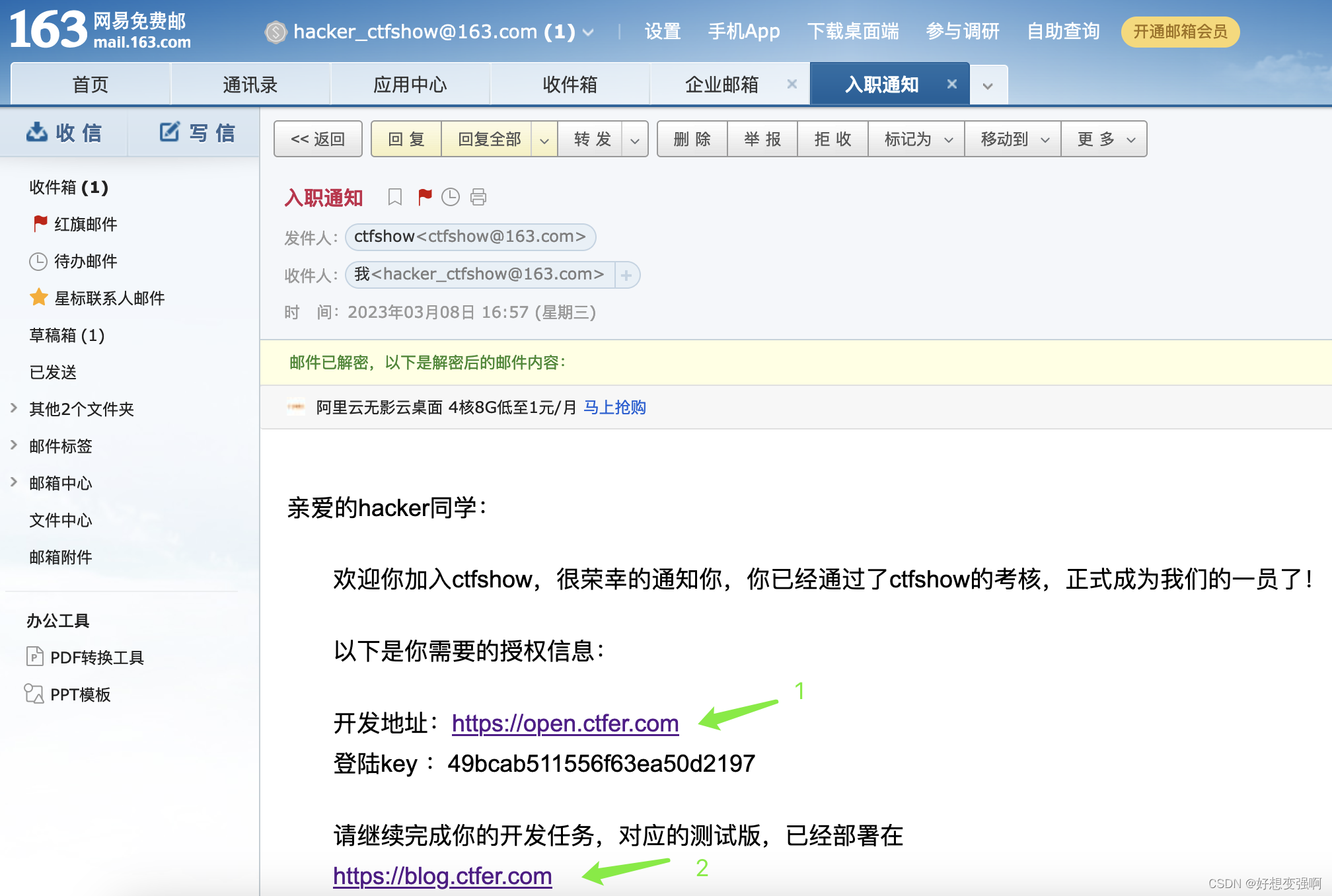Toggle the red flag on this email
The width and height of the screenshot is (1332, 896).
click(424, 197)
